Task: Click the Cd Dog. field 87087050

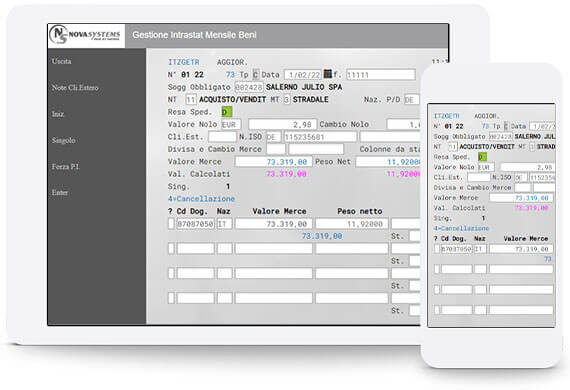Action: point(196,224)
